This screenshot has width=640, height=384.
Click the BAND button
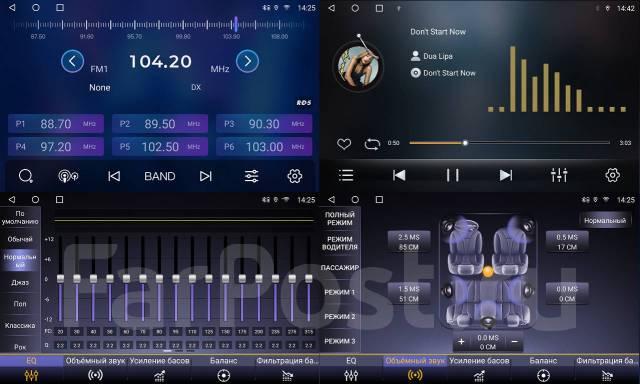(160, 176)
